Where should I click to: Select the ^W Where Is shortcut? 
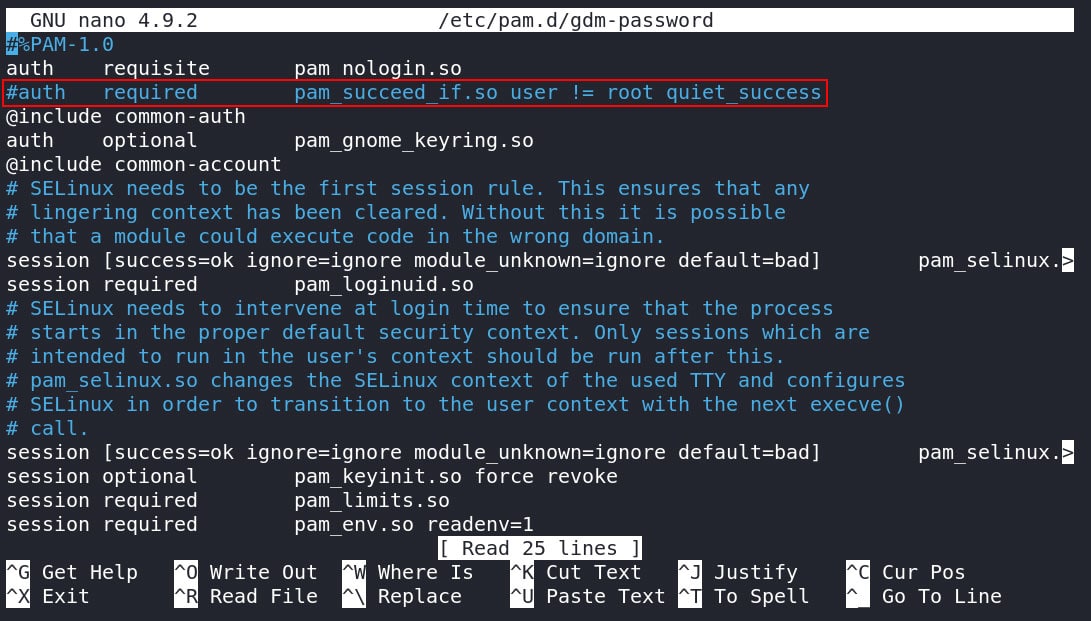tap(408, 572)
